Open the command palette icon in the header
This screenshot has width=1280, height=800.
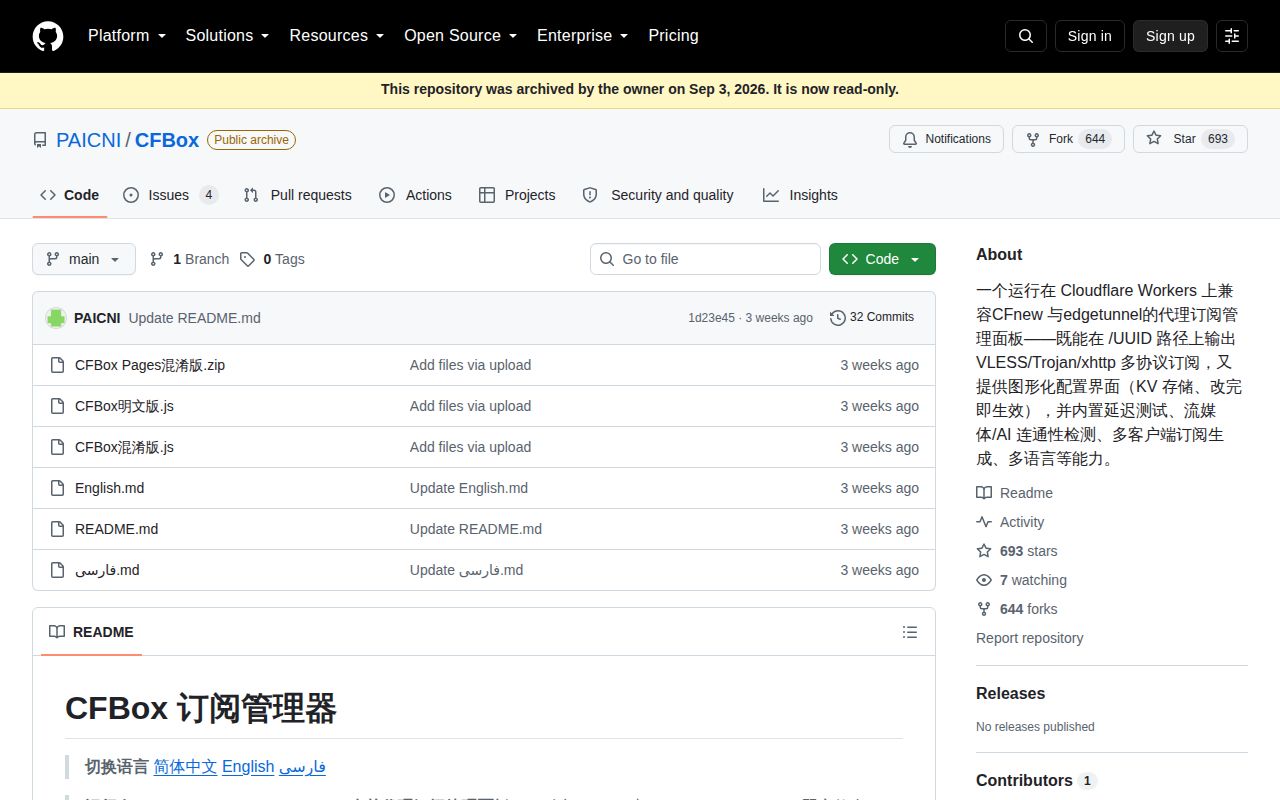1232,36
